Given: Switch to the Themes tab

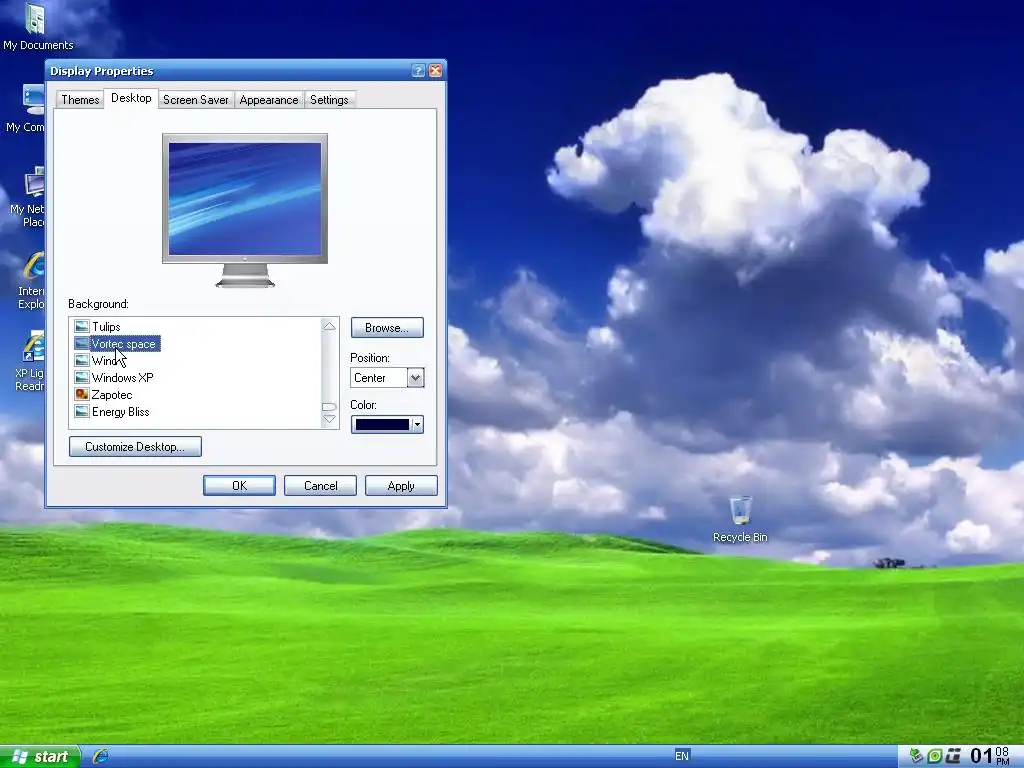Looking at the screenshot, I should 80,100.
